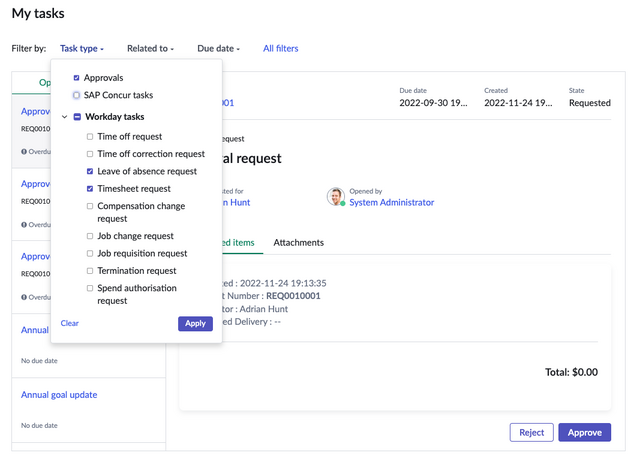
Task: Open the Annual goal update task
Action: pos(59,395)
